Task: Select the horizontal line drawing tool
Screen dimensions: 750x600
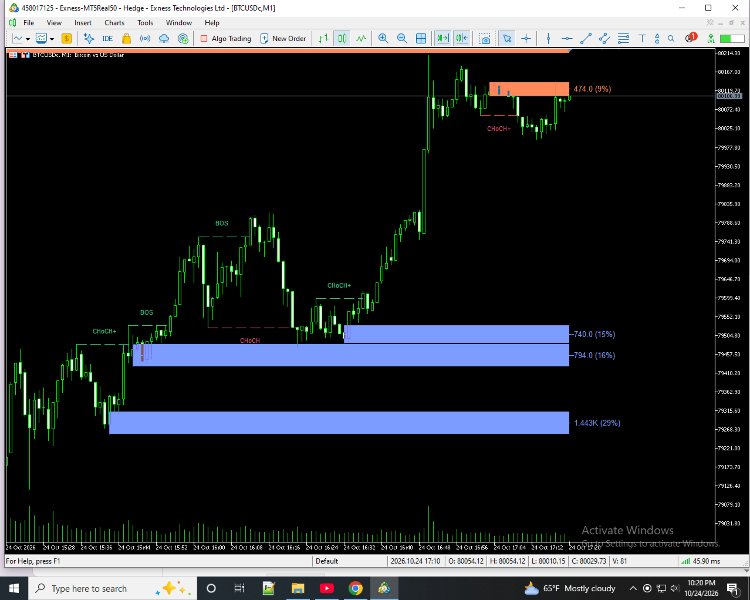Action: click(567, 39)
